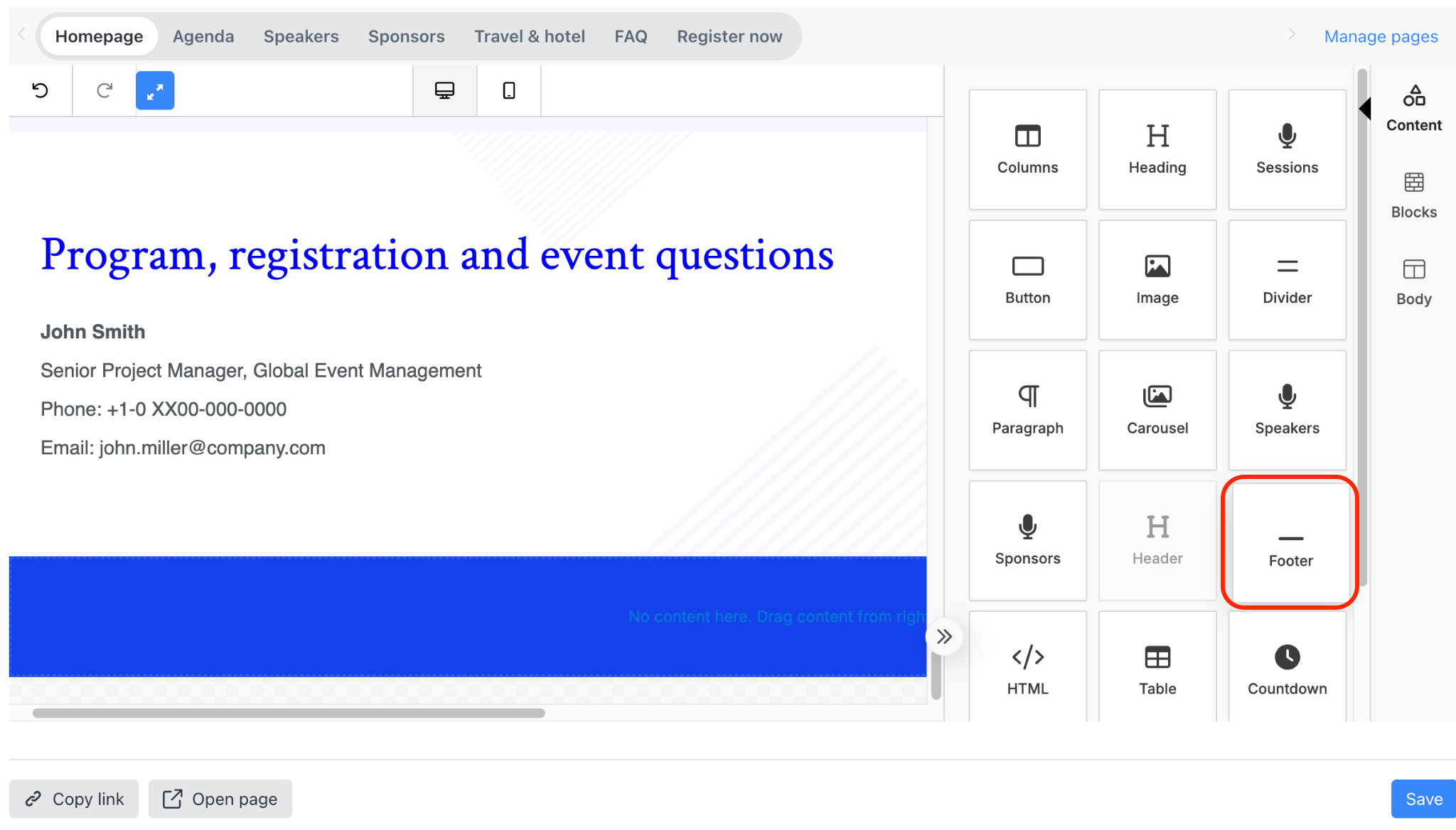Choose the HTML code element
Image resolution: width=1456 pixels, height=830 pixels.
(x=1027, y=667)
